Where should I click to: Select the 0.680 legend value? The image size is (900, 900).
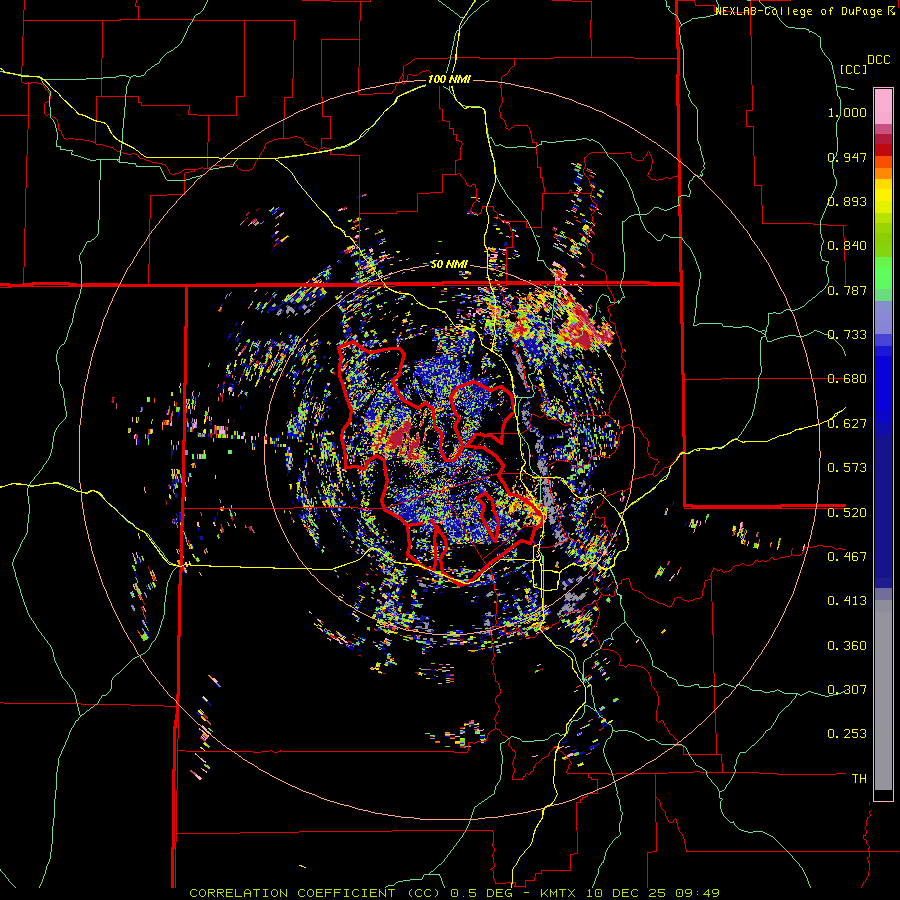847,379
